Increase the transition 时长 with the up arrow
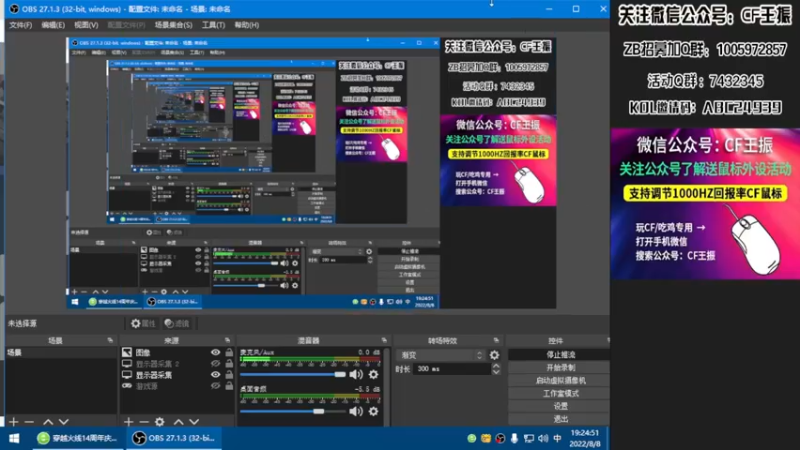The width and height of the screenshot is (800, 450). 496,365
